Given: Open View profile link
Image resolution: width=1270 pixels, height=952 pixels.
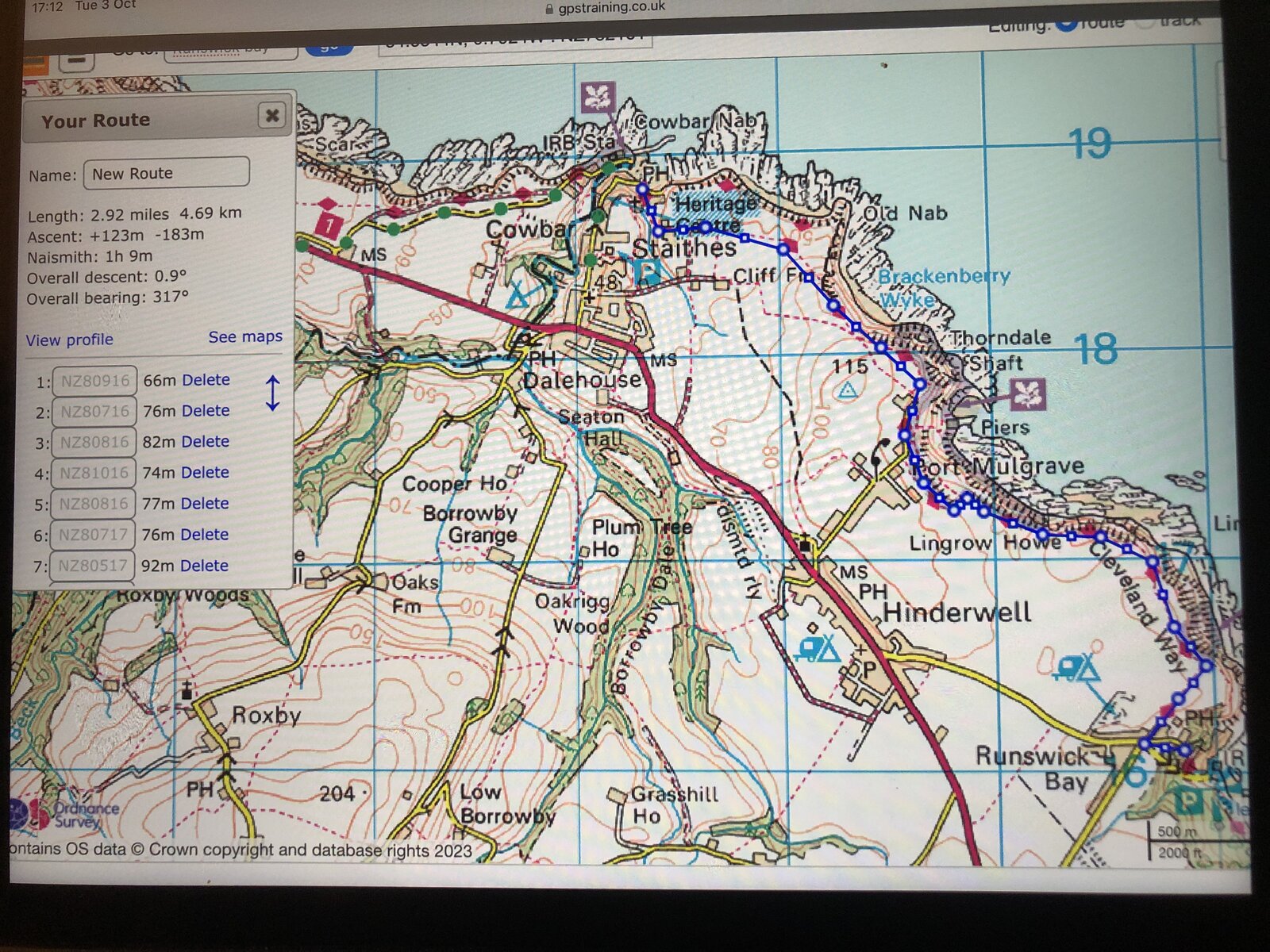Looking at the screenshot, I should 69,340.
